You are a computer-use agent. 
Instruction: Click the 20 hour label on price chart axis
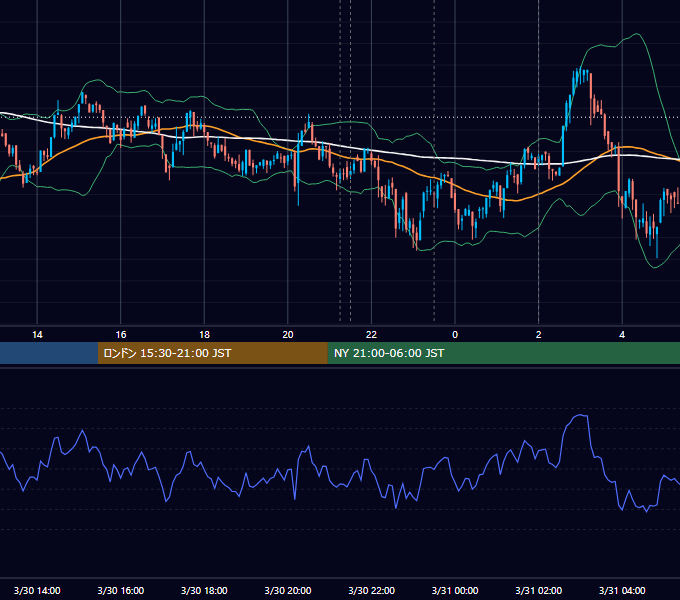point(288,335)
